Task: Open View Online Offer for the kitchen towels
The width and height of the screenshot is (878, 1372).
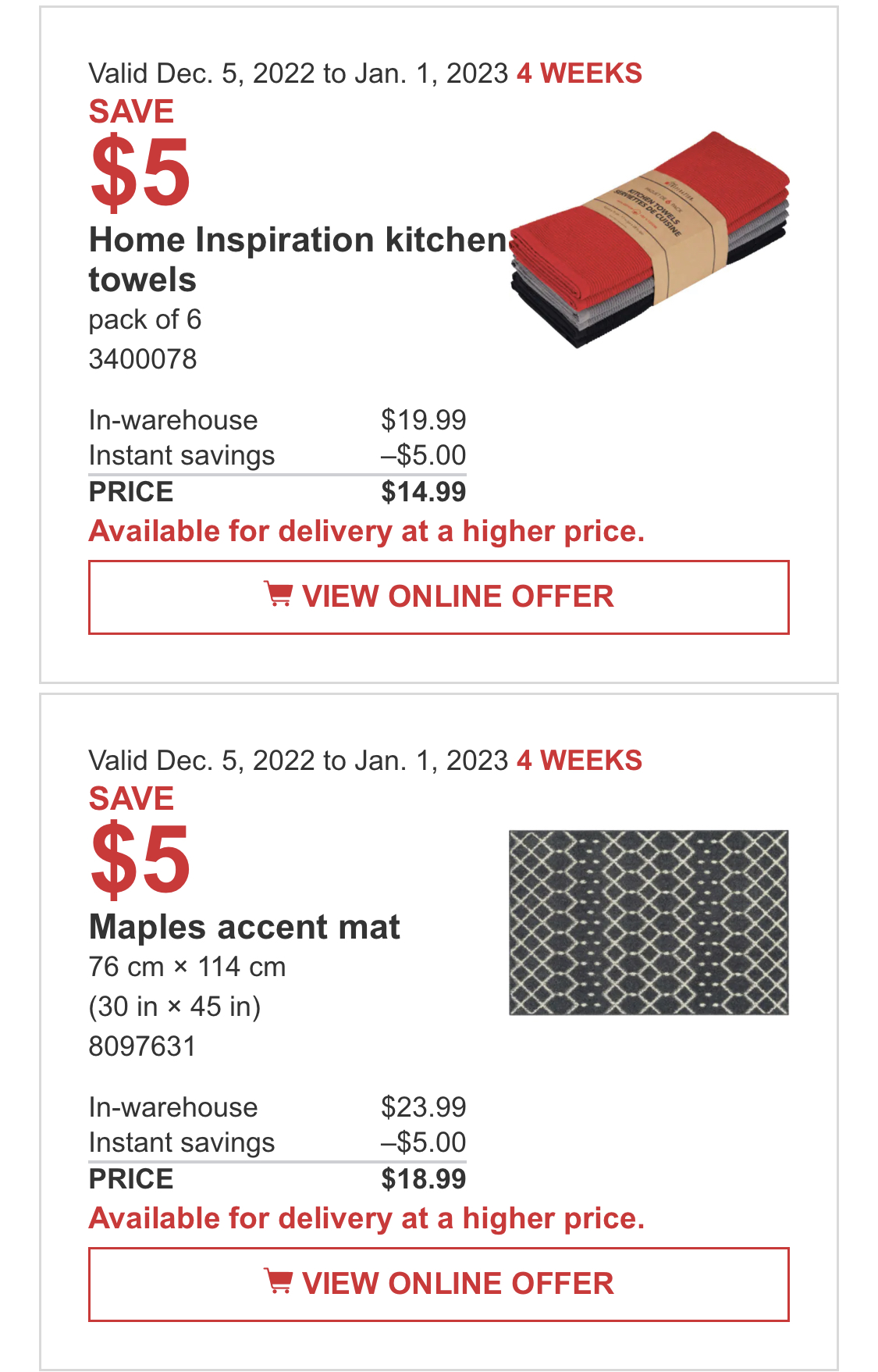Action: point(439,597)
